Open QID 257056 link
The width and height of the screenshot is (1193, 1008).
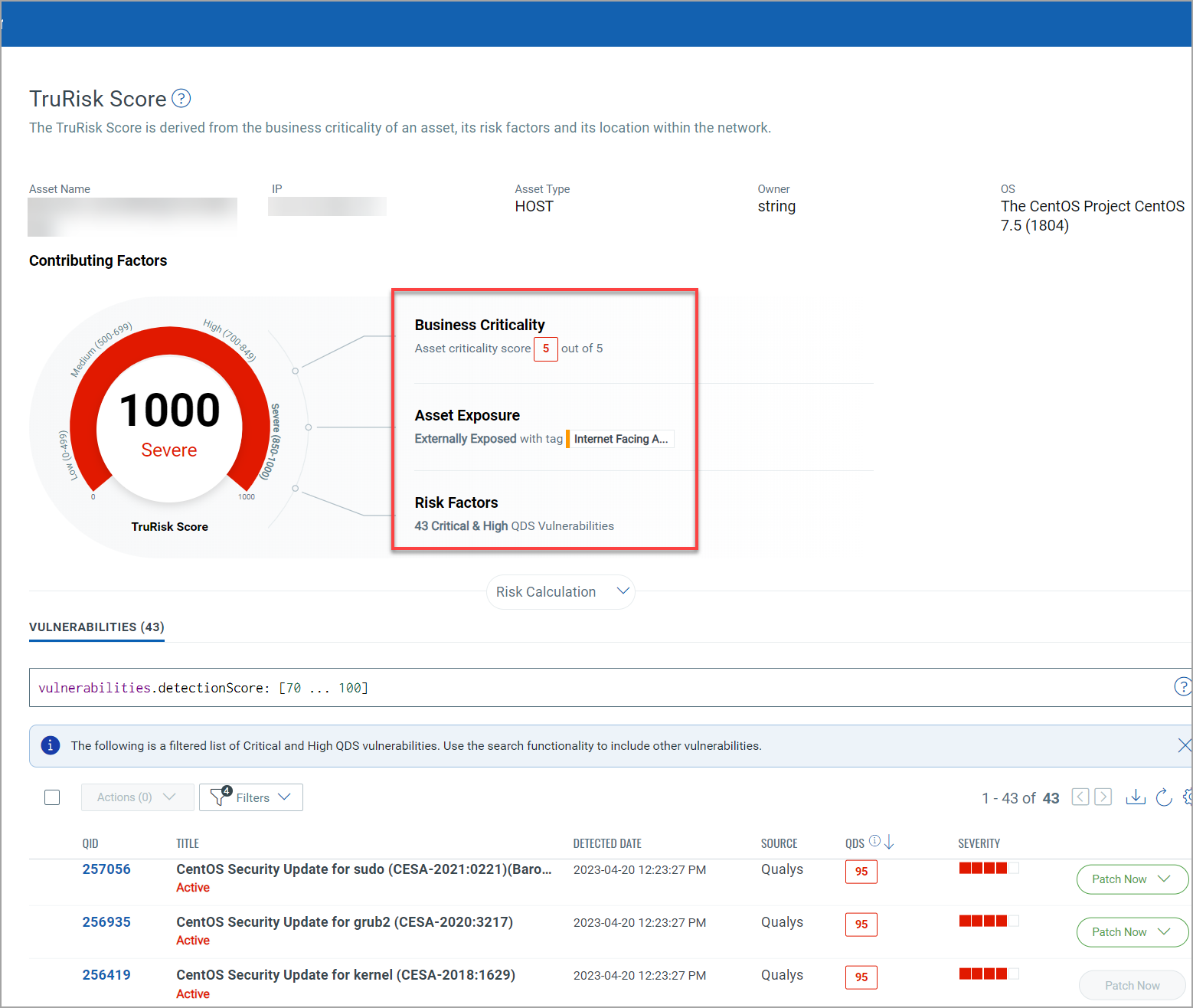(106, 869)
